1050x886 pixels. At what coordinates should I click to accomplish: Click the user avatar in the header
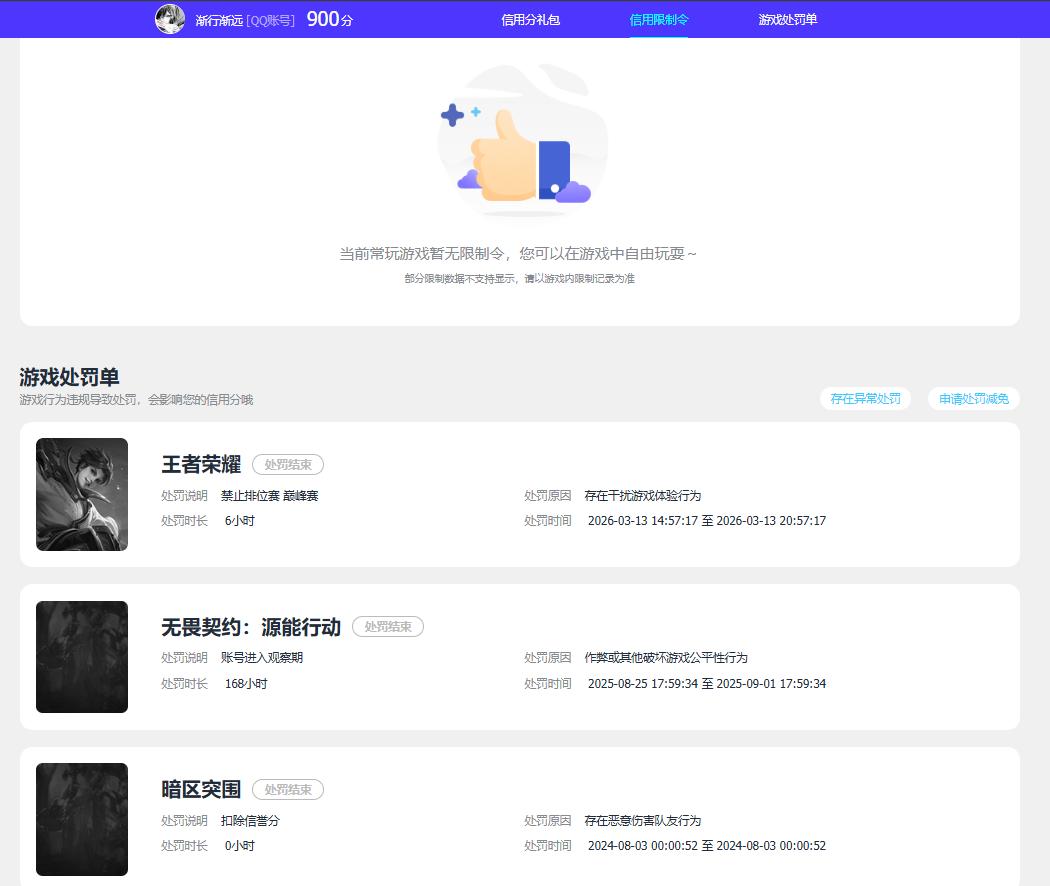[170, 19]
